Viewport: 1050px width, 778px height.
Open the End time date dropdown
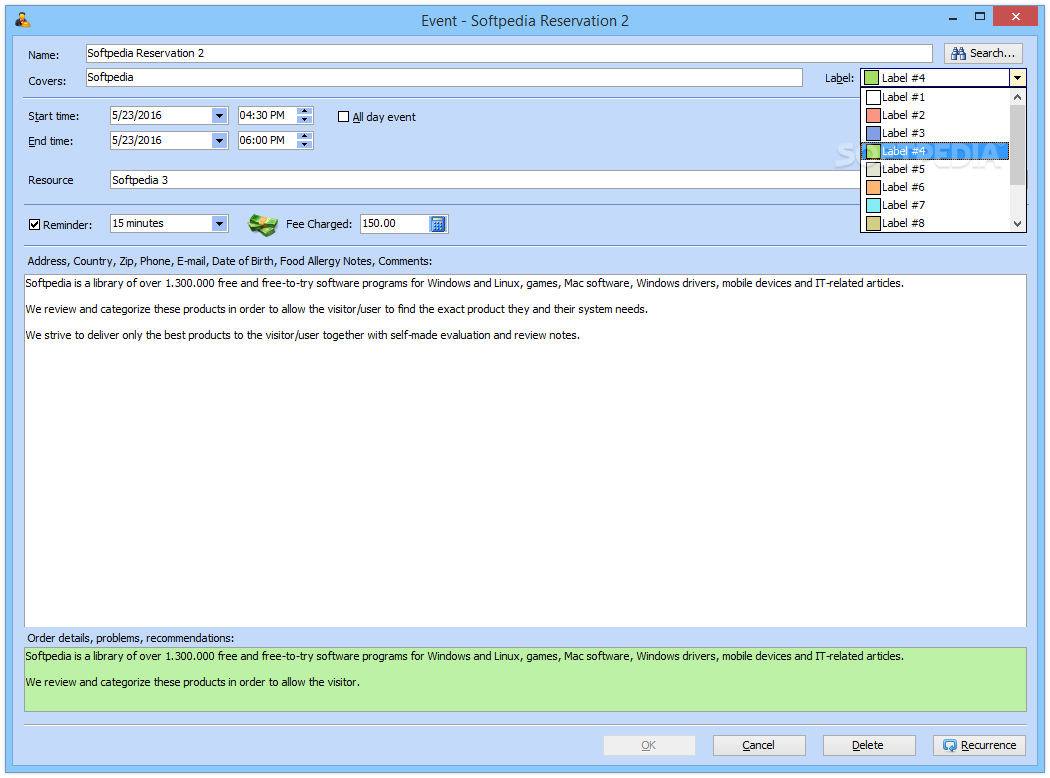[219, 141]
